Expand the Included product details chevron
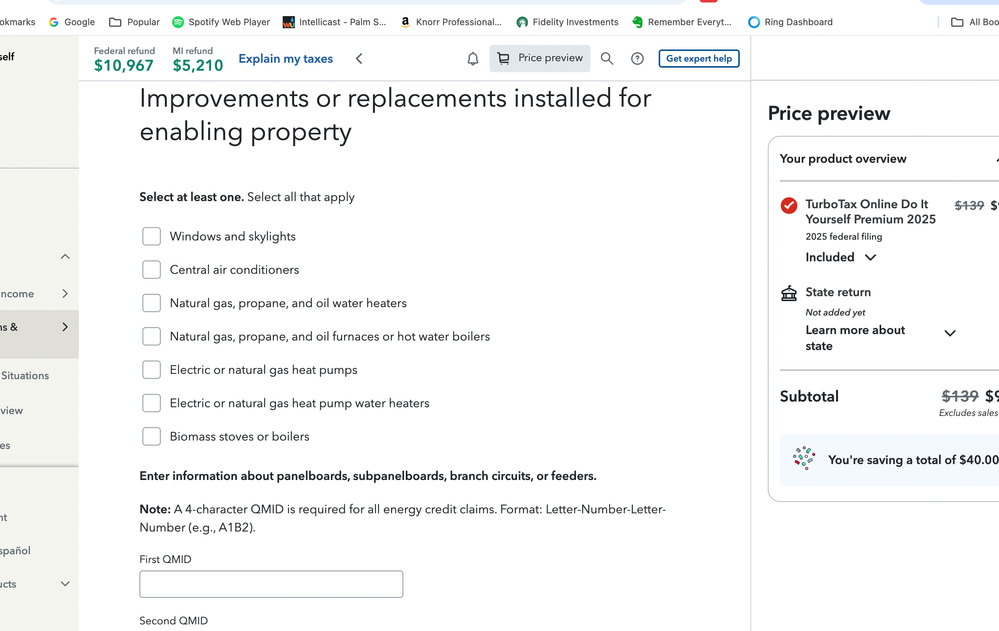This screenshot has height=631, width=999. tap(870, 258)
